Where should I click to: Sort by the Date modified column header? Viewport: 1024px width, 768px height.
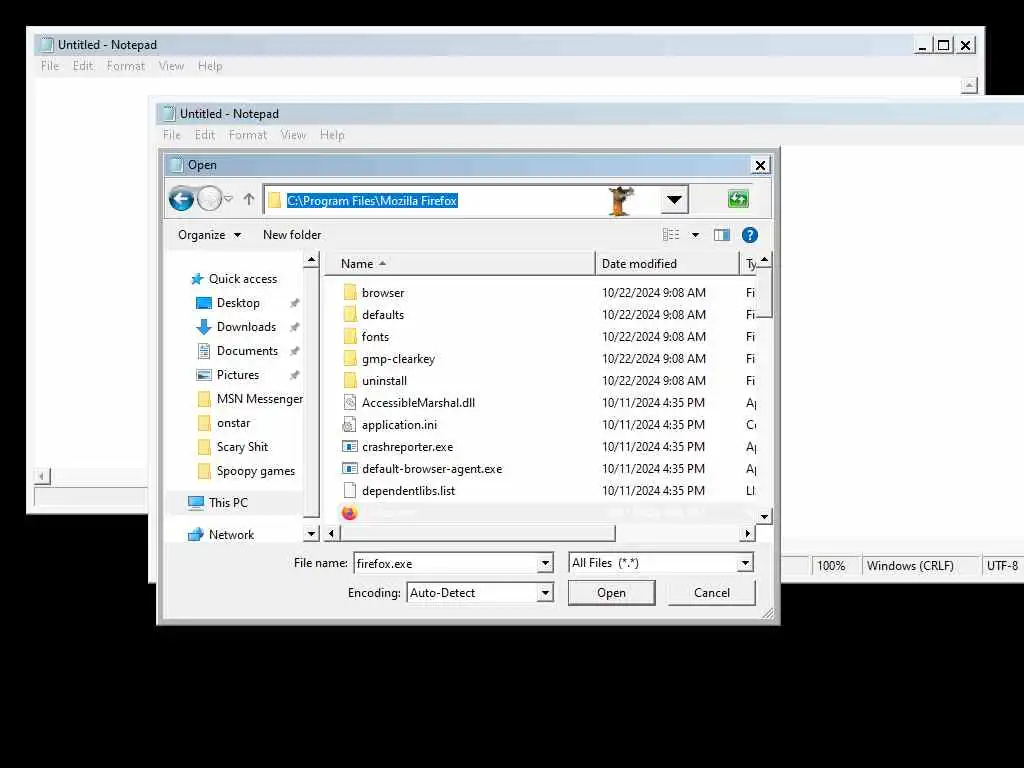click(x=667, y=264)
